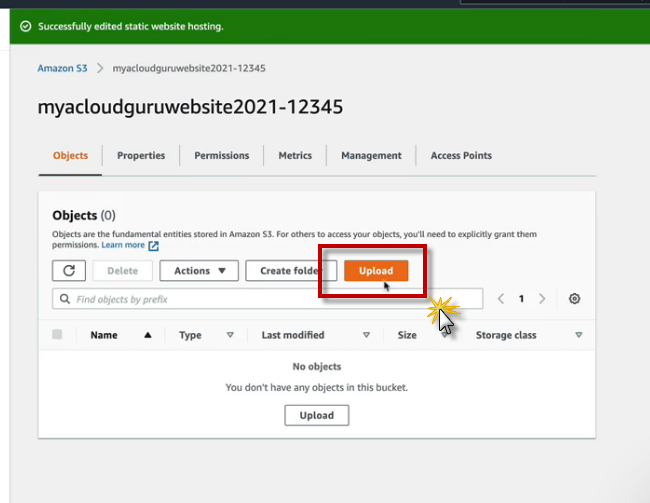Click the Create folder button
The height and width of the screenshot is (503, 650).
click(291, 271)
